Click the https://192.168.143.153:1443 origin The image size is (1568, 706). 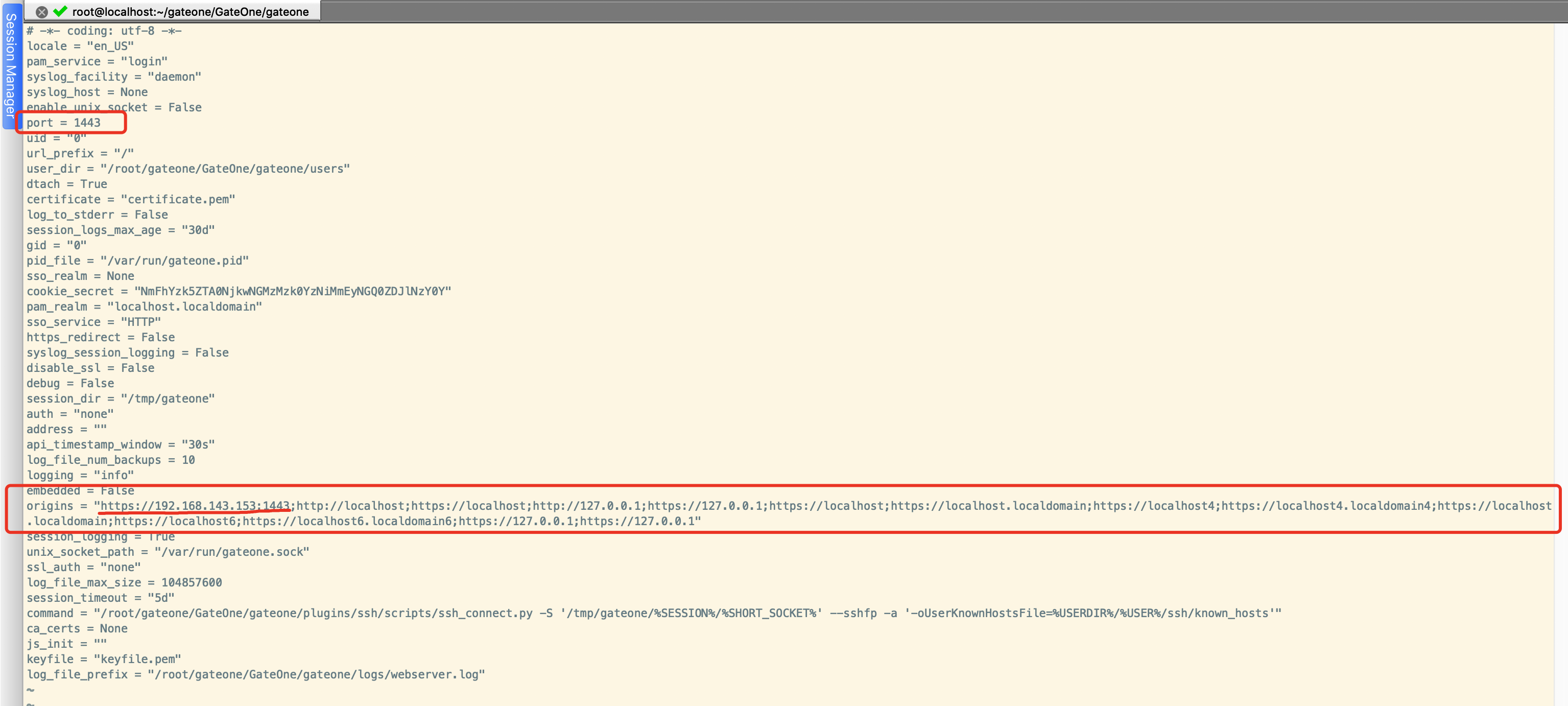coord(195,506)
